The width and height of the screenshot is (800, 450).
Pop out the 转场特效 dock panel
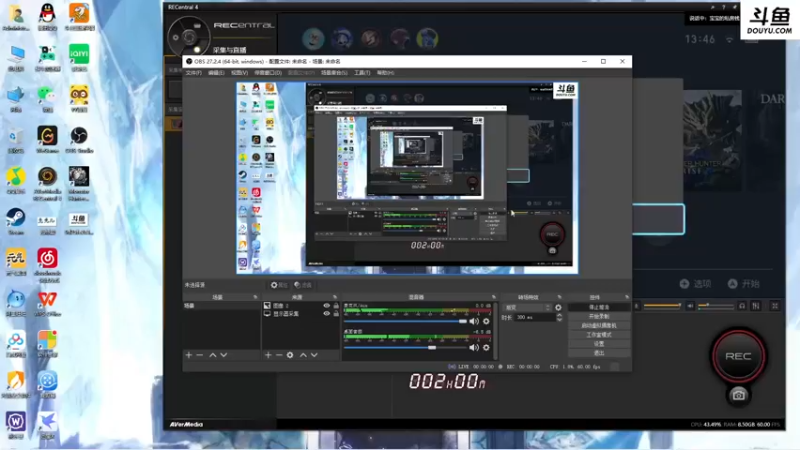click(x=559, y=297)
